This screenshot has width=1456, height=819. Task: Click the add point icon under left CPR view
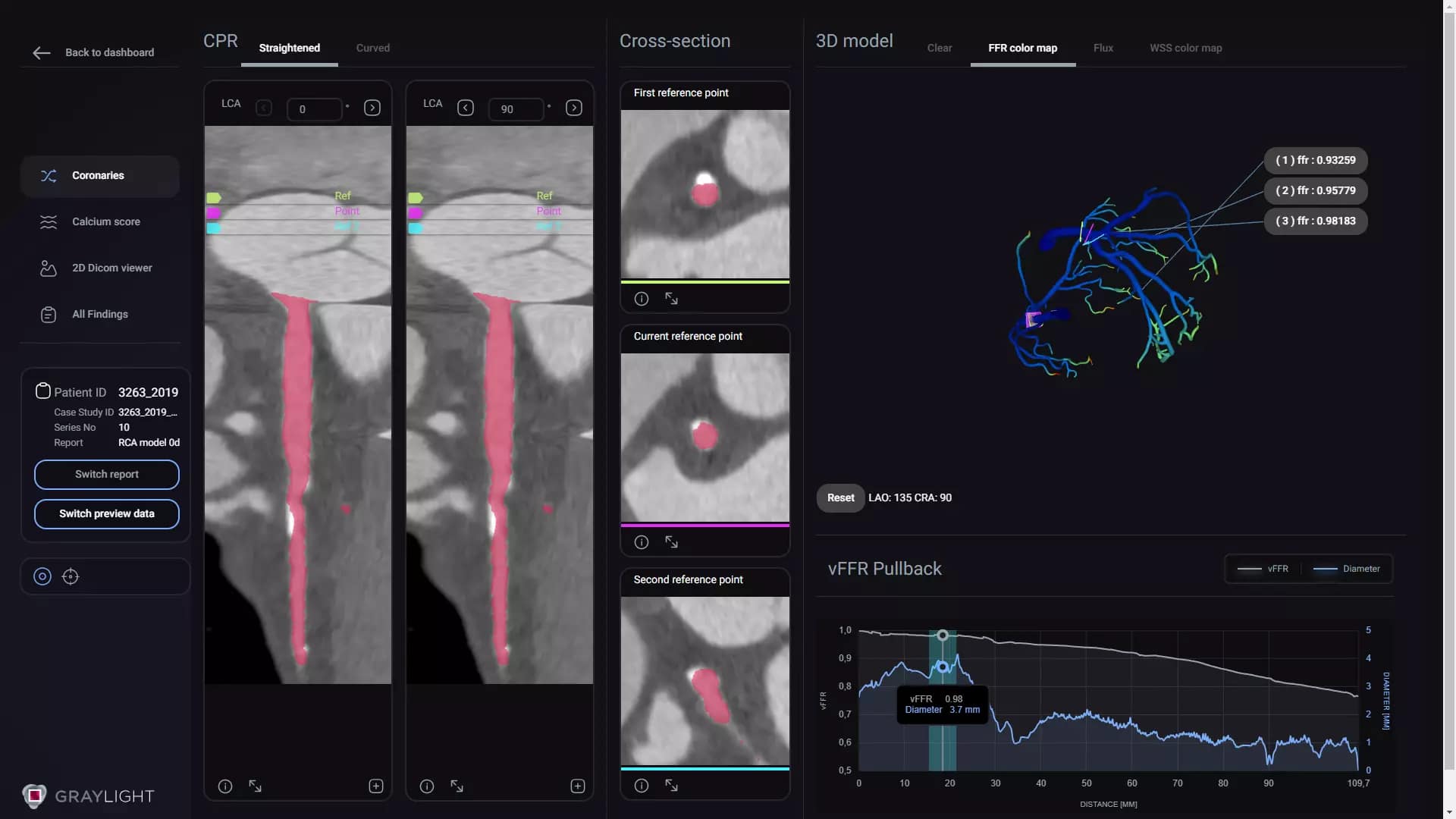pos(376,786)
